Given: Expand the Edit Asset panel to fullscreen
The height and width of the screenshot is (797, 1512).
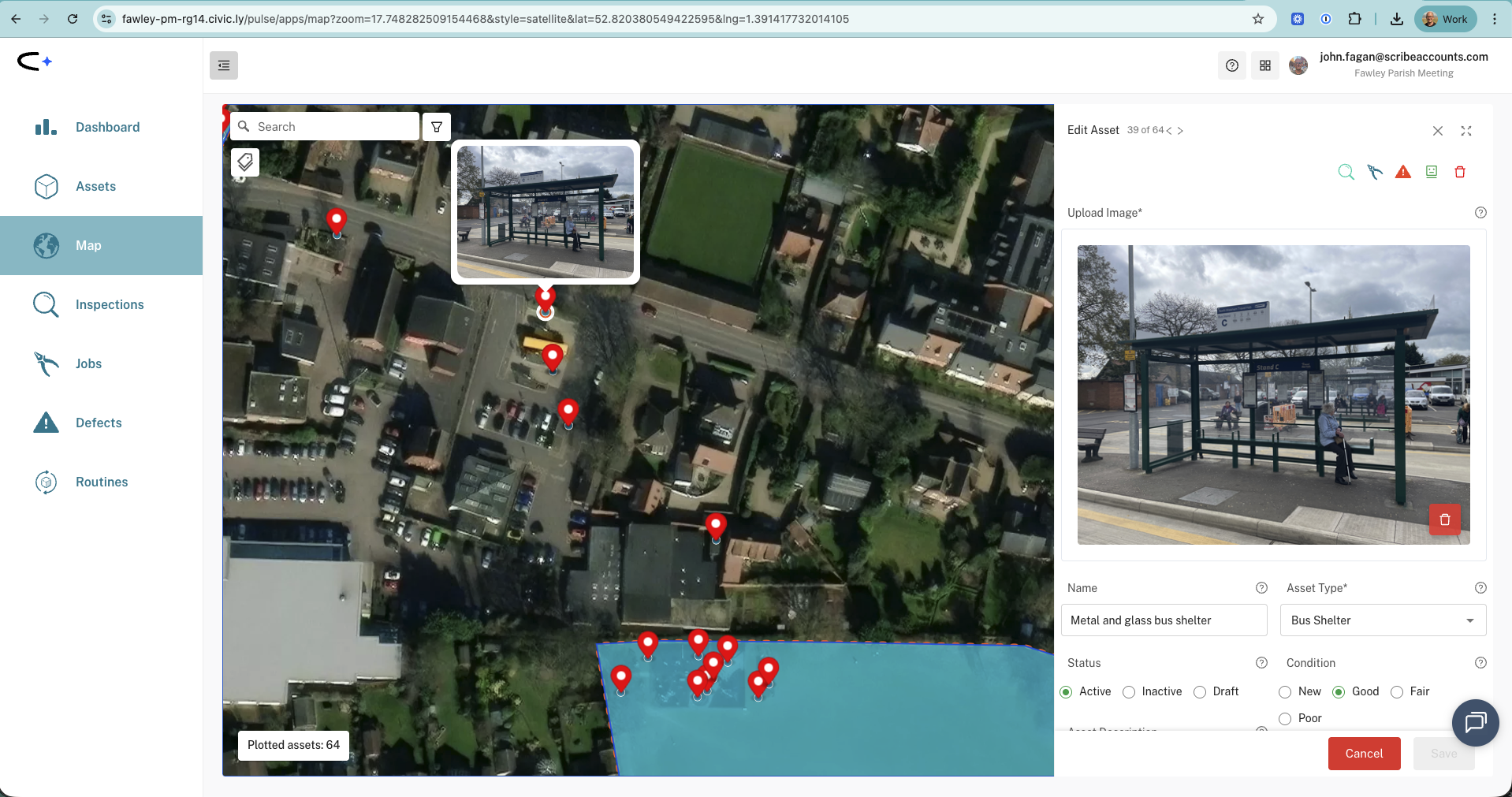Looking at the screenshot, I should [x=1465, y=131].
